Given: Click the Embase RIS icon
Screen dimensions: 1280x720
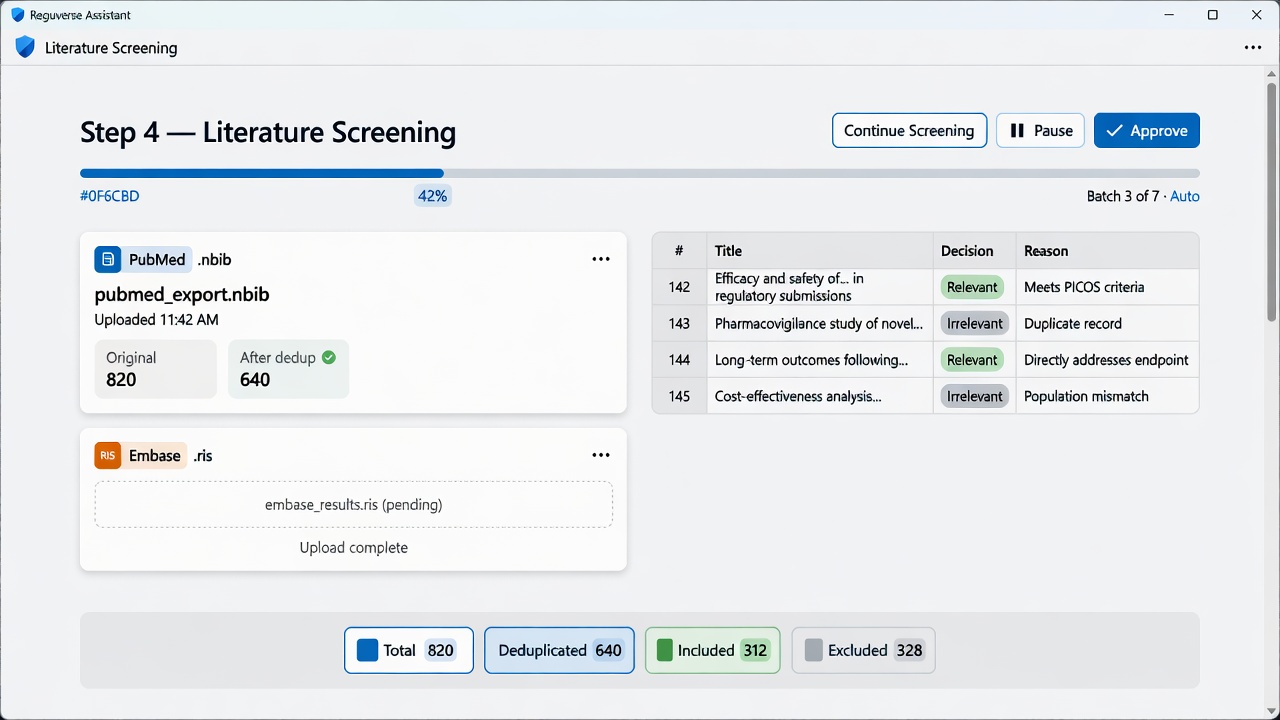Looking at the screenshot, I should [x=107, y=455].
